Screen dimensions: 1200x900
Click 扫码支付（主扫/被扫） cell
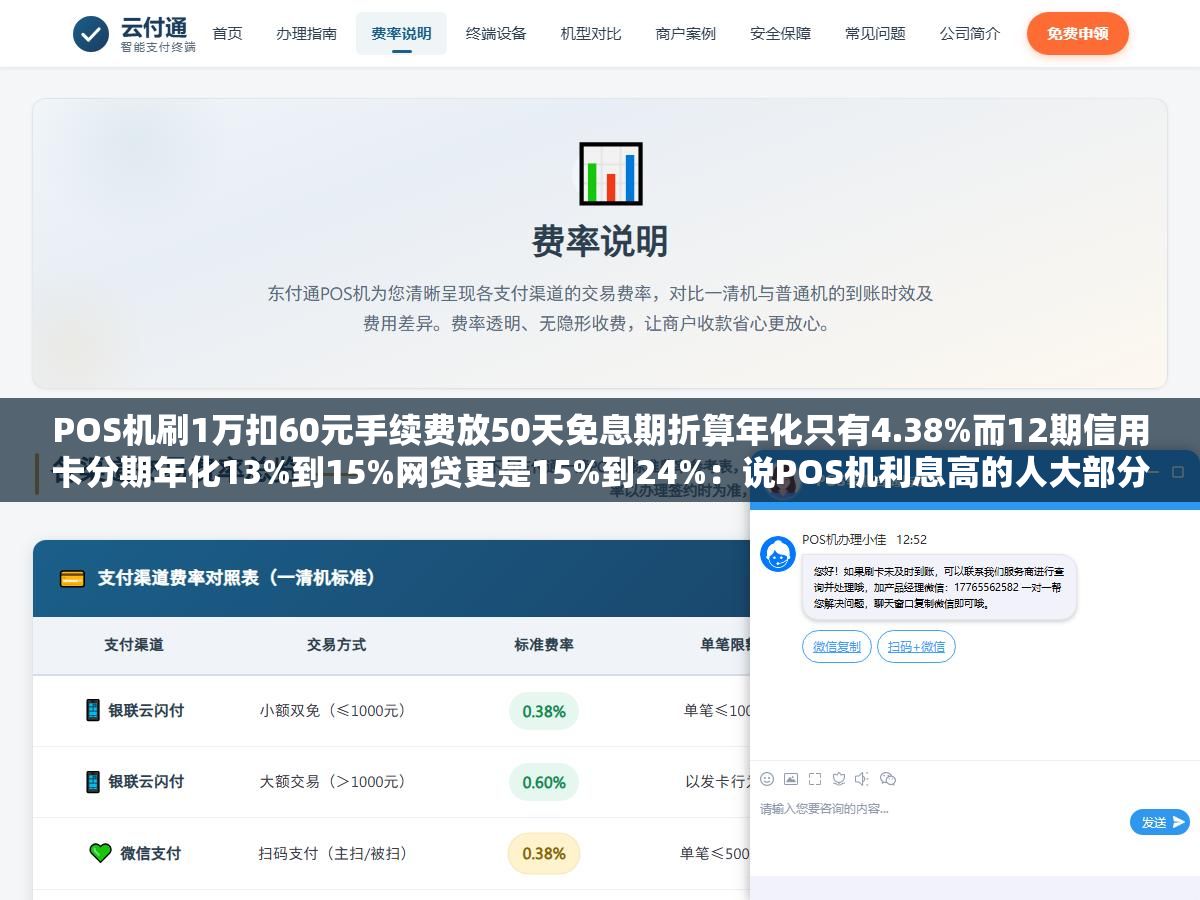336,853
